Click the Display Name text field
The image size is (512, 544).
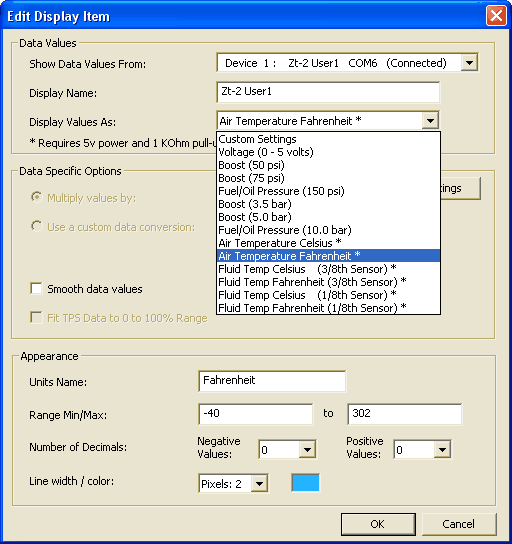tap(328, 92)
